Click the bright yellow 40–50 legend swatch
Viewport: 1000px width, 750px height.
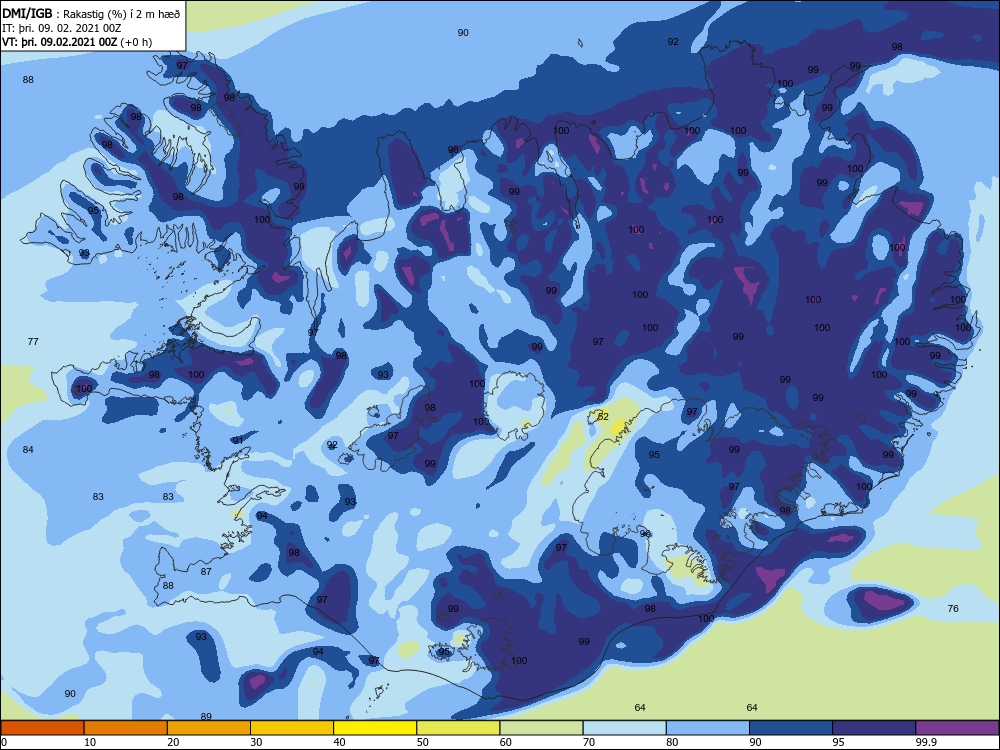375,728
